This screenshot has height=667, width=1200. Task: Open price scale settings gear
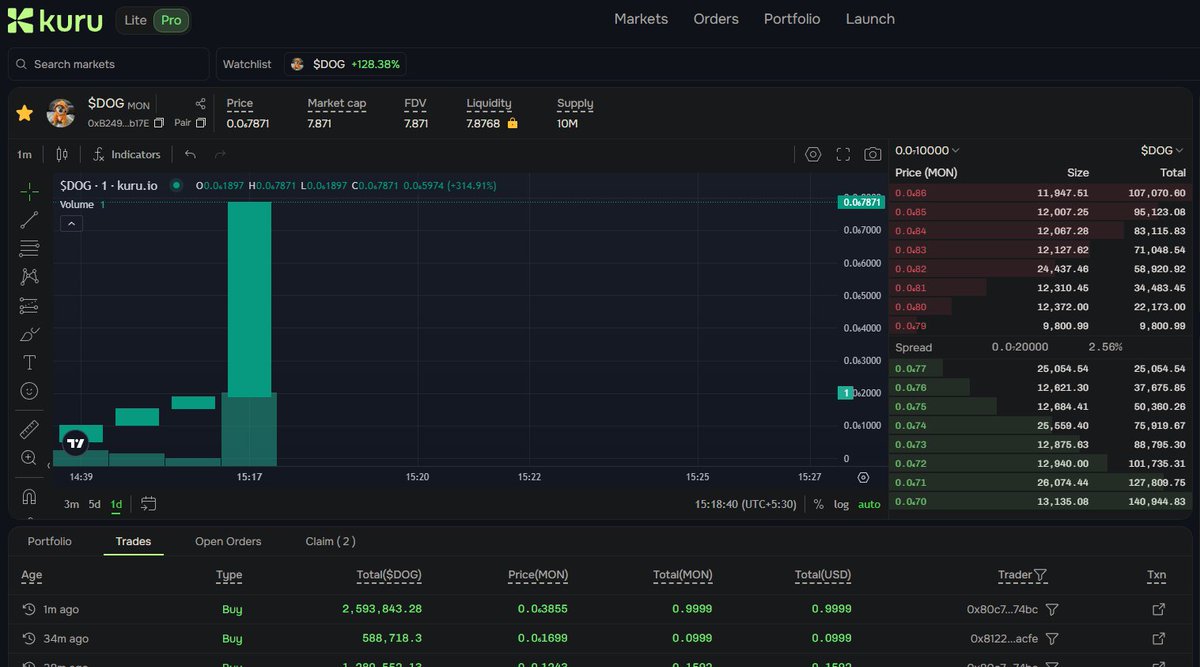[x=864, y=478]
